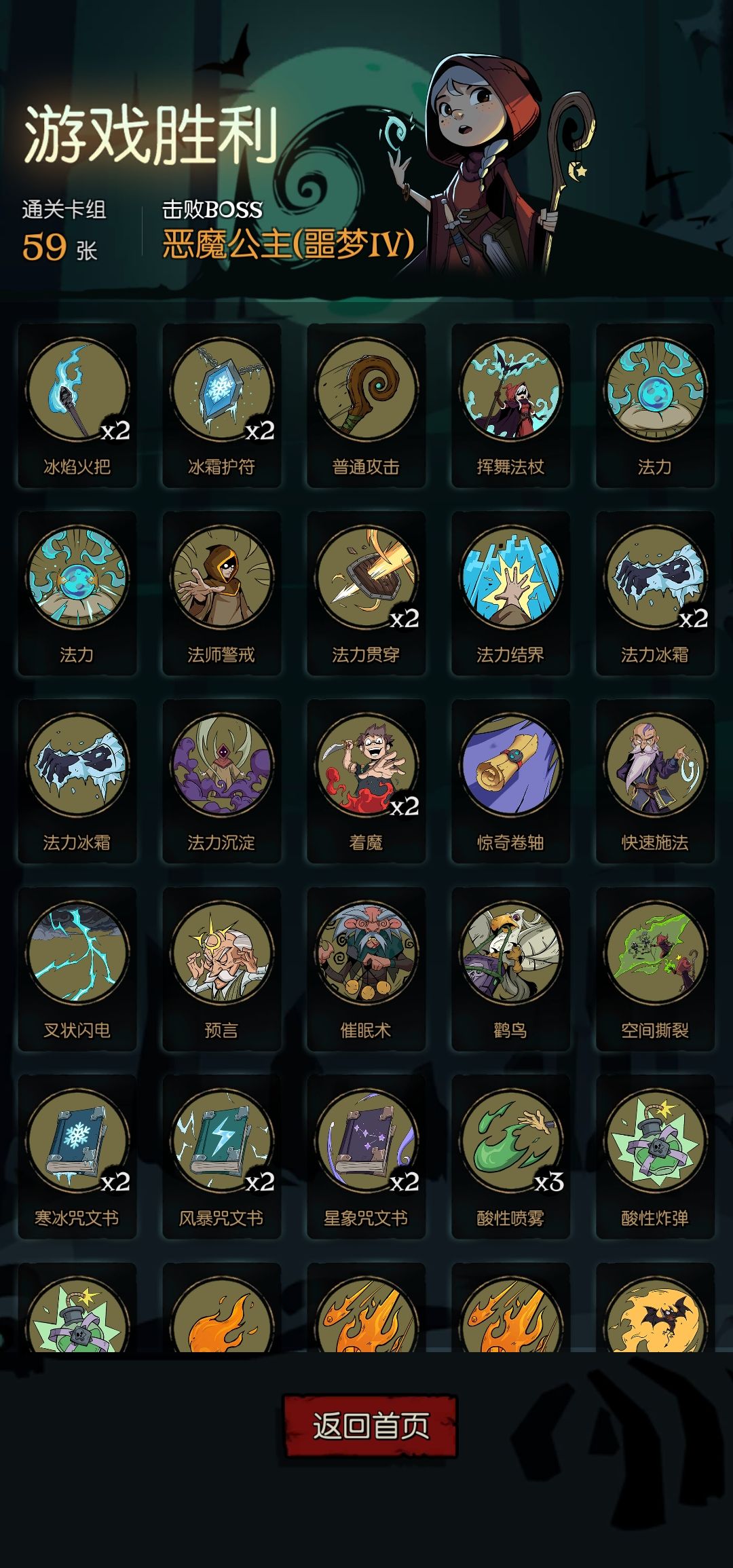View the 挥舞法杖 card details
Image resolution: width=733 pixels, height=1568 pixels.
tap(511, 405)
